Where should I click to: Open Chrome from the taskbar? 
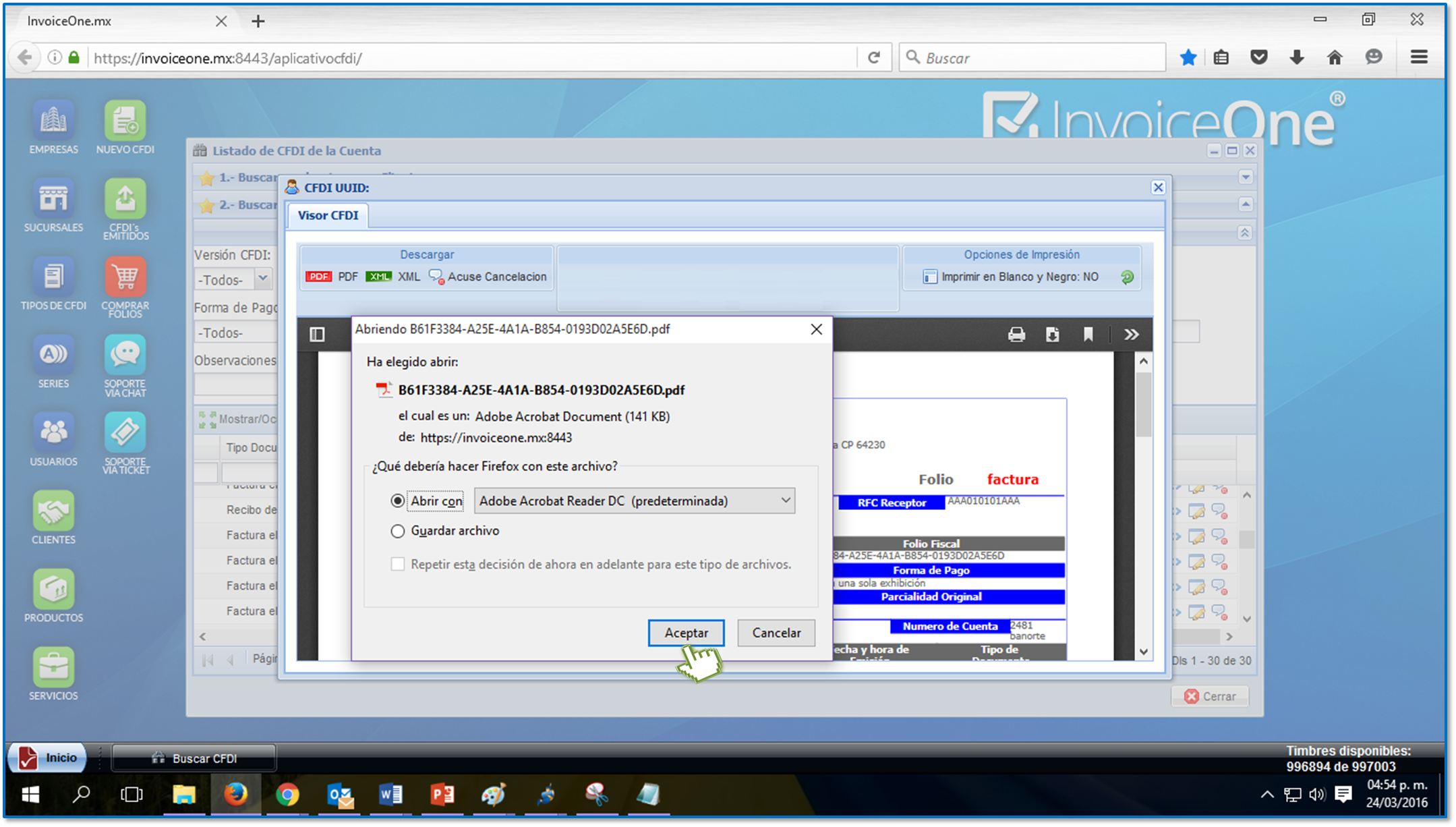(287, 795)
